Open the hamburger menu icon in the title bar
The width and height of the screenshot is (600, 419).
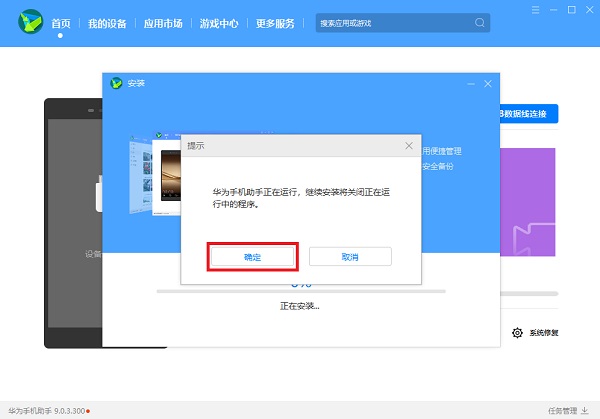[535, 10]
